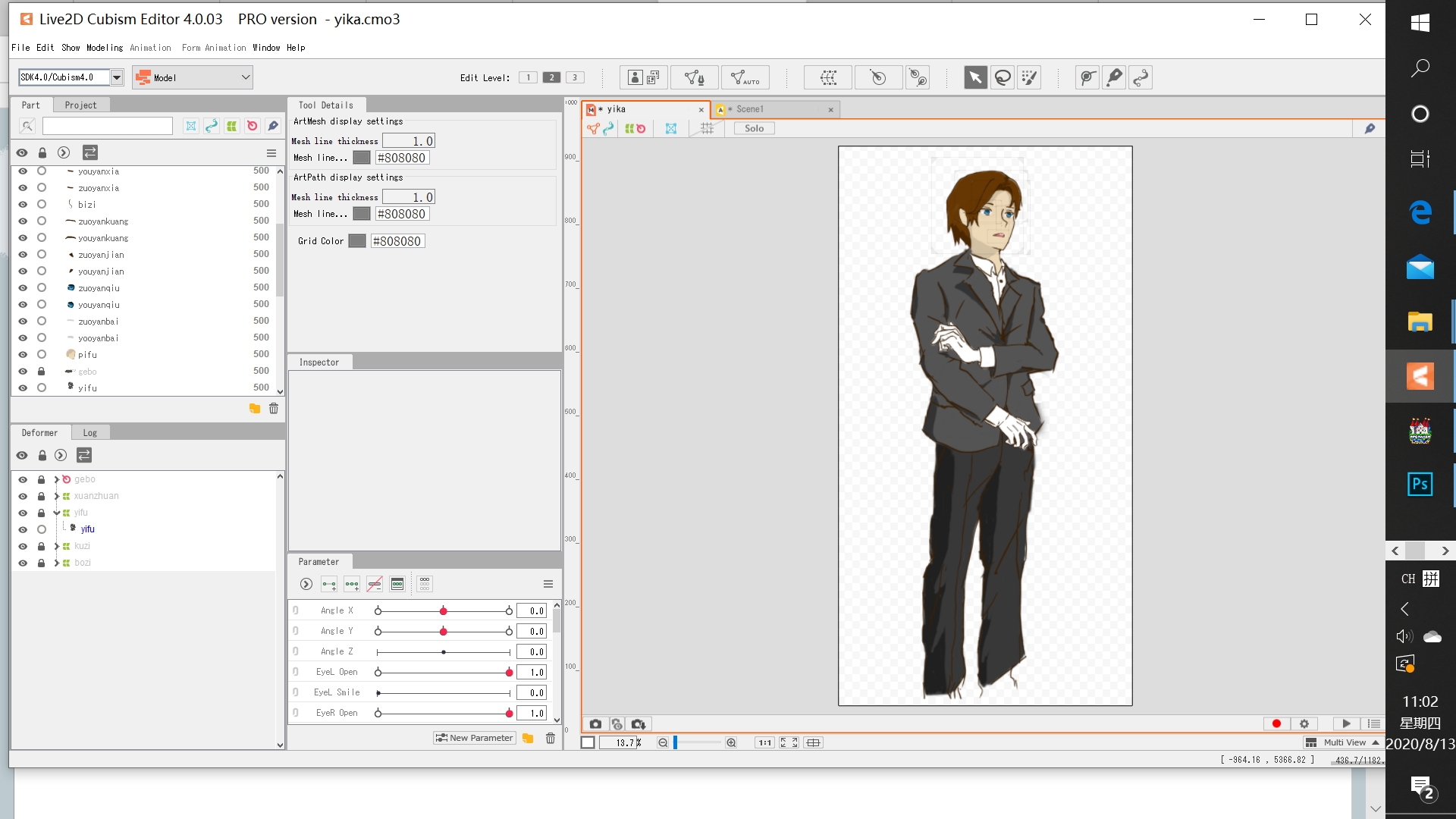Select the Lasso selection tool
The image size is (1456, 819).
pos(1003,77)
